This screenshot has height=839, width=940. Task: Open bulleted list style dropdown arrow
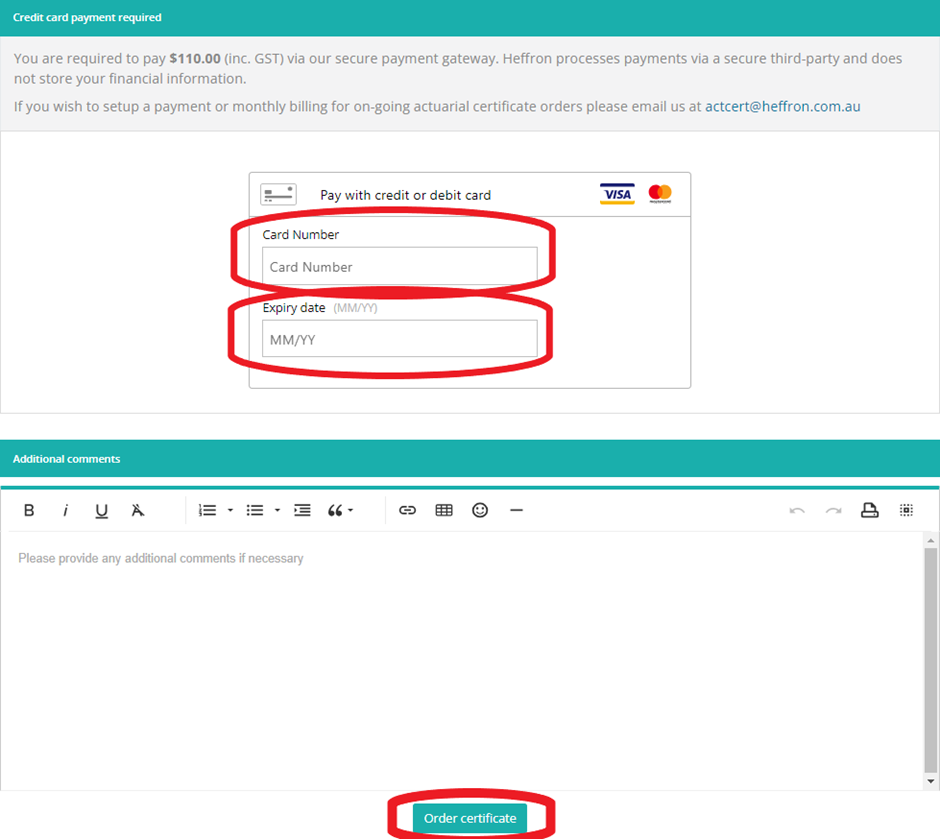click(x=277, y=511)
